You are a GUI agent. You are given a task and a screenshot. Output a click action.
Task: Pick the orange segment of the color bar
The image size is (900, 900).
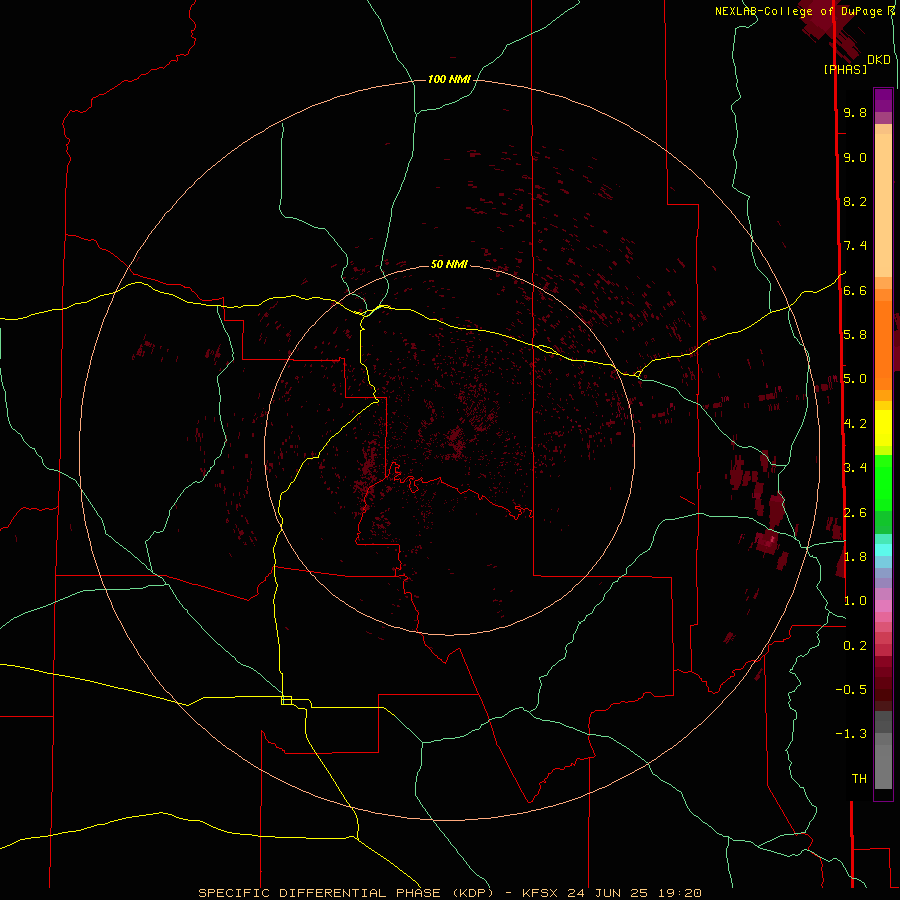coord(883,344)
